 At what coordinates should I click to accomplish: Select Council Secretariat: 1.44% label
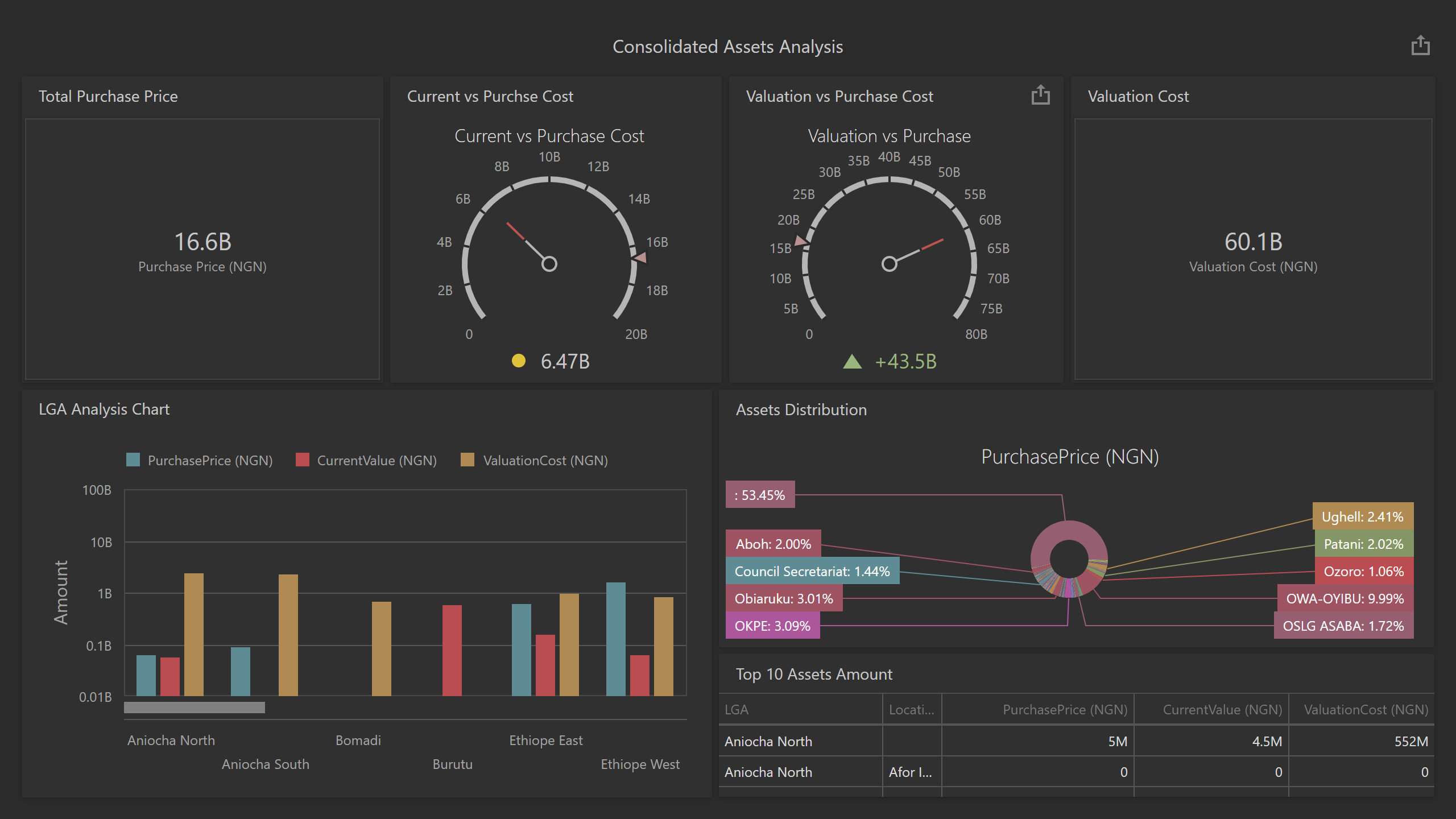(x=812, y=571)
